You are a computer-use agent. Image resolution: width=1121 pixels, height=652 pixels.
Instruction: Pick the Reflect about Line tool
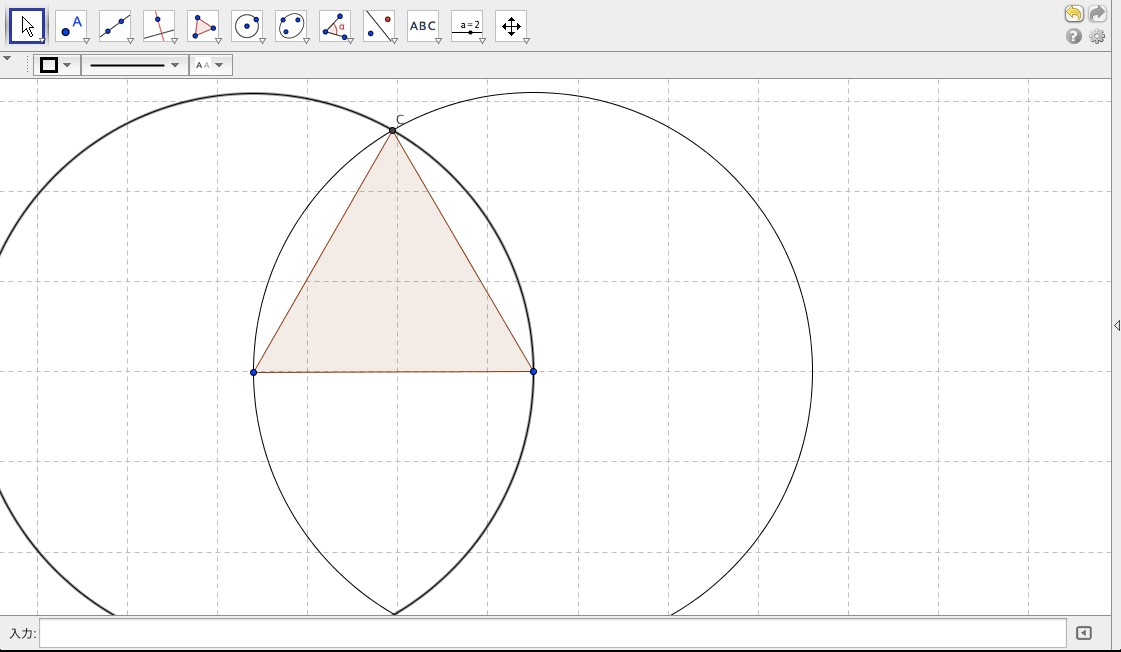[x=379, y=26]
